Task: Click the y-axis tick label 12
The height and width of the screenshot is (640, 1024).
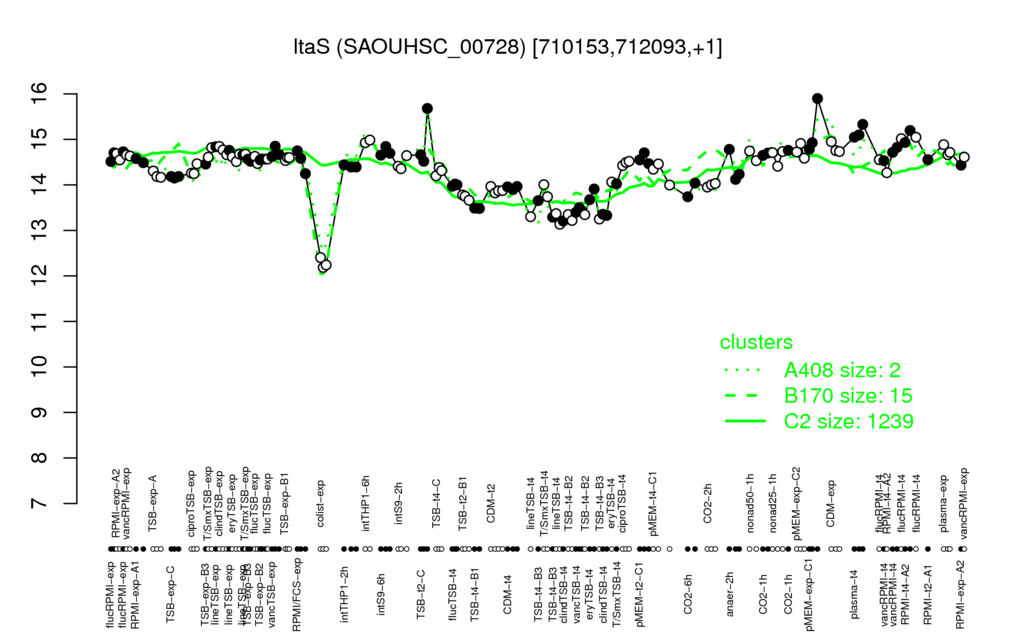Action: coord(40,276)
